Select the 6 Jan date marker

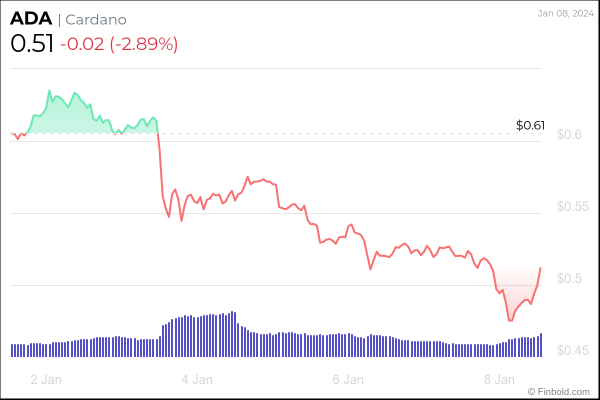pyautogui.click(x=348, y=379)
